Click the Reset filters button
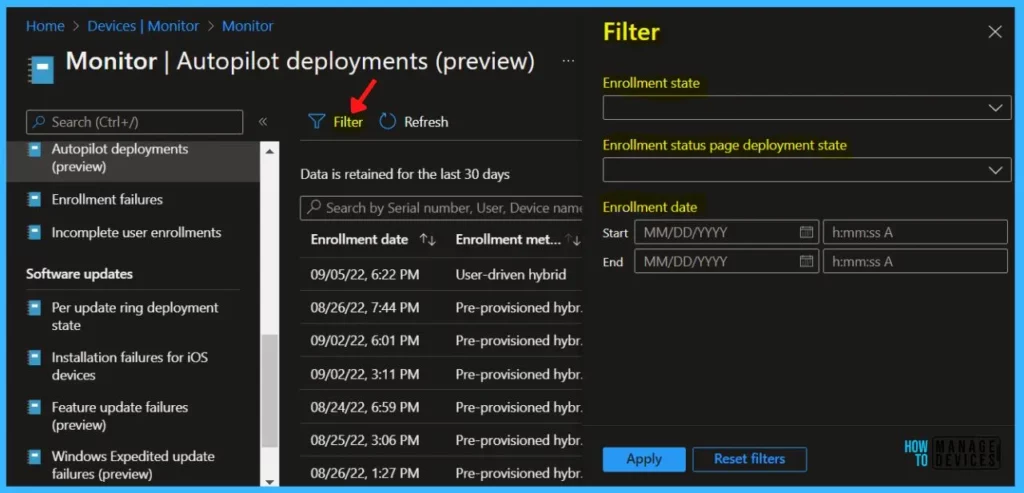This screenshot has height=493, width=1024. pos(750,459)
